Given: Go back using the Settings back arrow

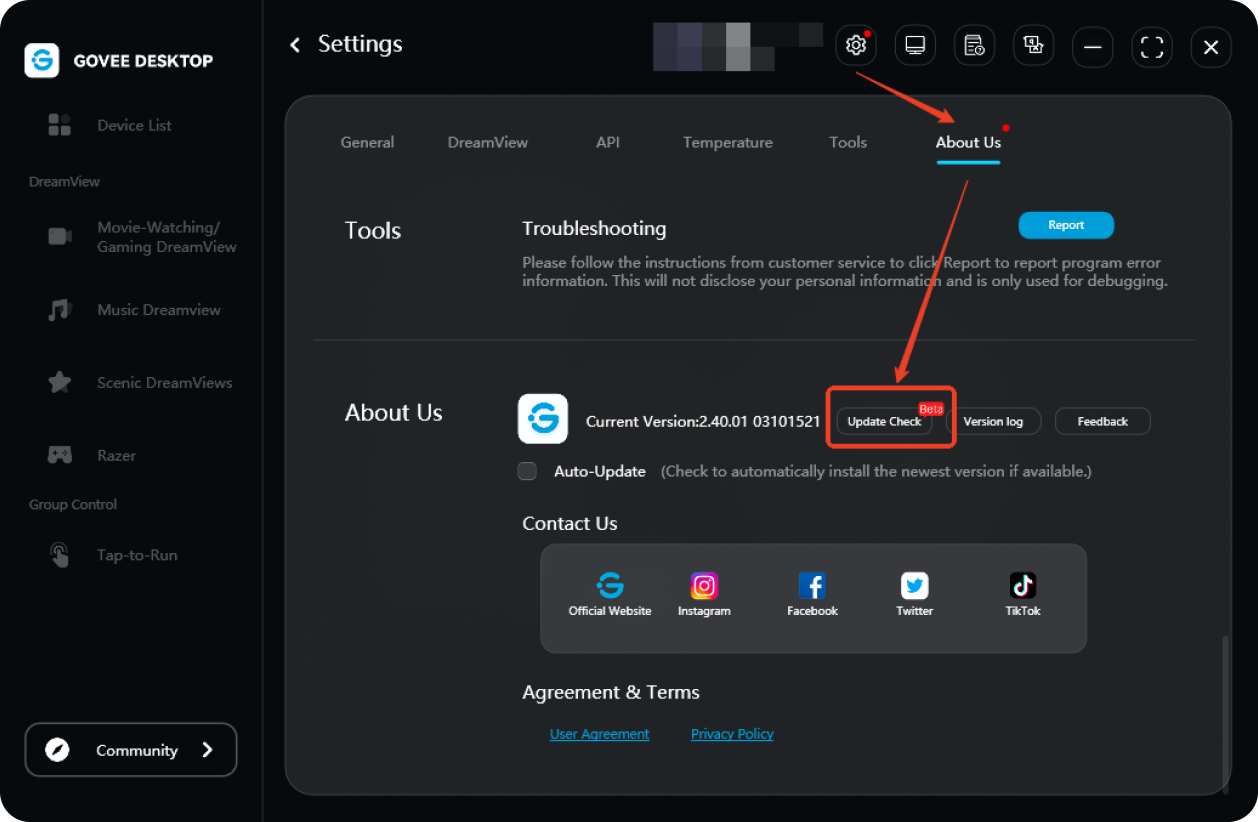Looking at the screenshot, I should click(x=295, y=45).
